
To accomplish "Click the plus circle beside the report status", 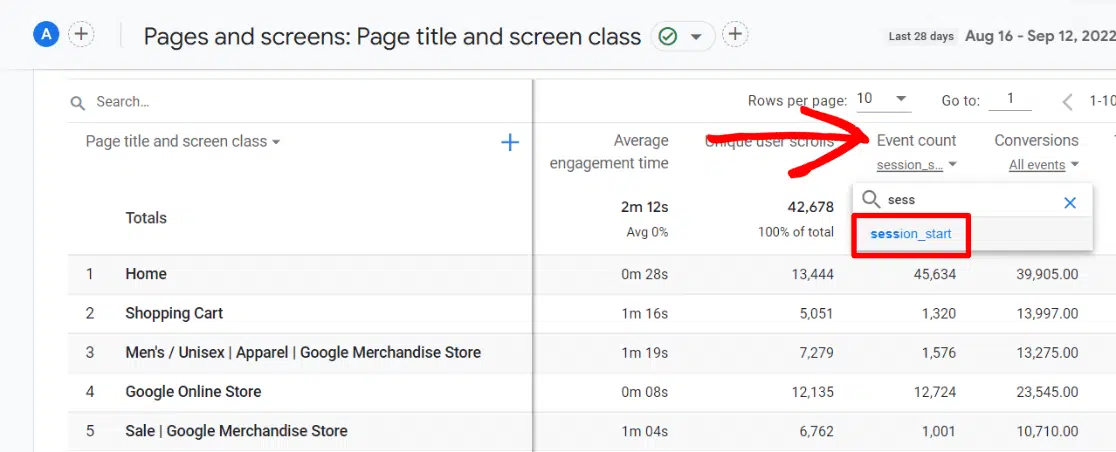I will 735,35.
